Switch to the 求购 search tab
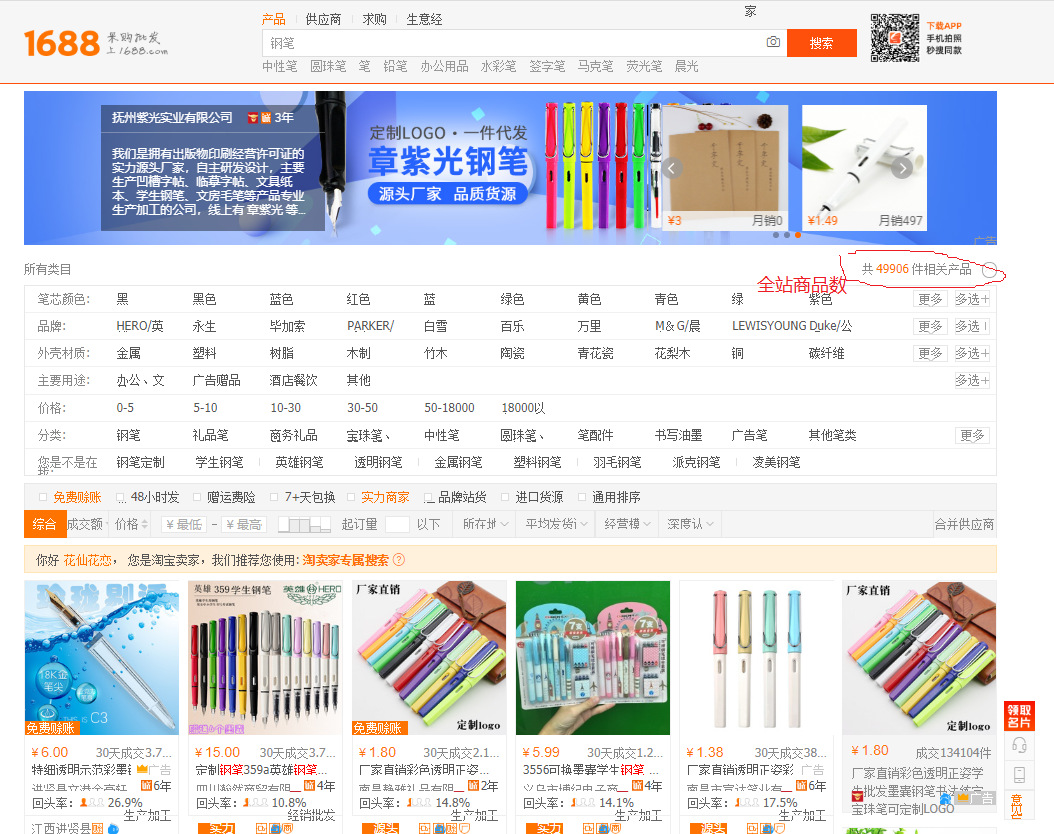Viewport: 1054px width, 834px height. [x=374, y=19]
